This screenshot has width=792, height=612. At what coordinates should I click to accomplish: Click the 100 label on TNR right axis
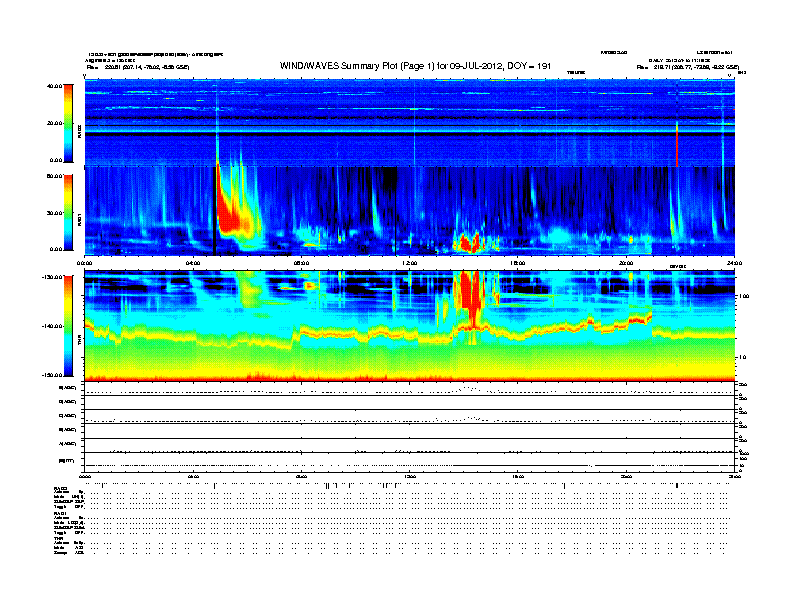click(x=744, y=296)
